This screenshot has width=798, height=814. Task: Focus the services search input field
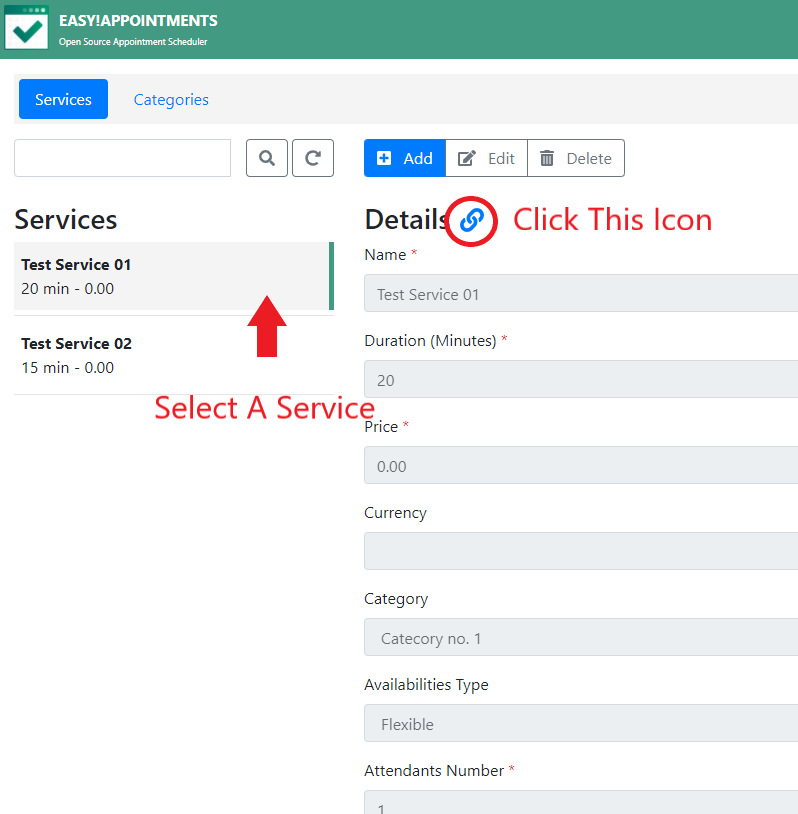[x=123, y=158]
